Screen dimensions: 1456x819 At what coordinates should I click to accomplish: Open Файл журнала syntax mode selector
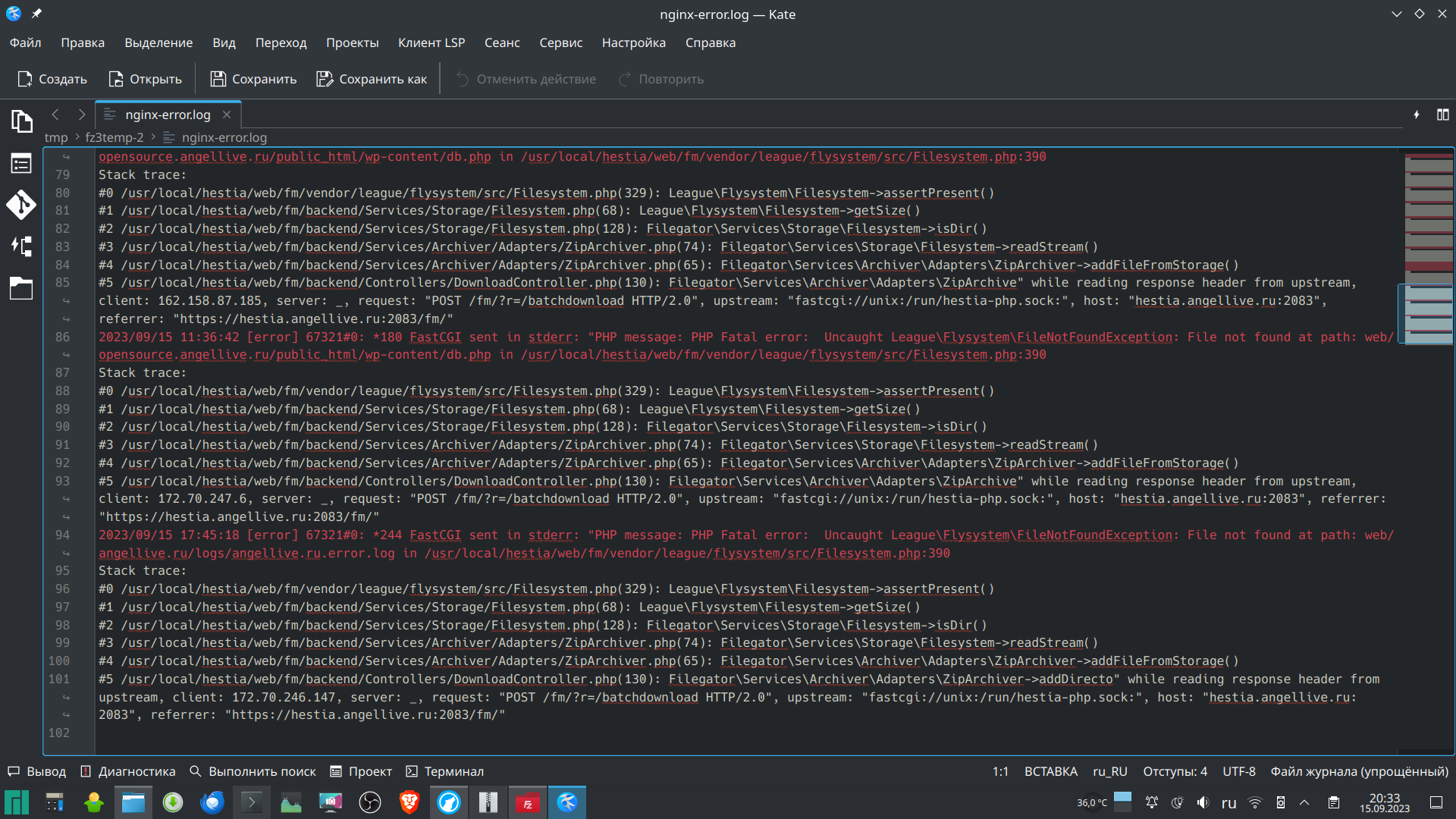(1359, 771)
